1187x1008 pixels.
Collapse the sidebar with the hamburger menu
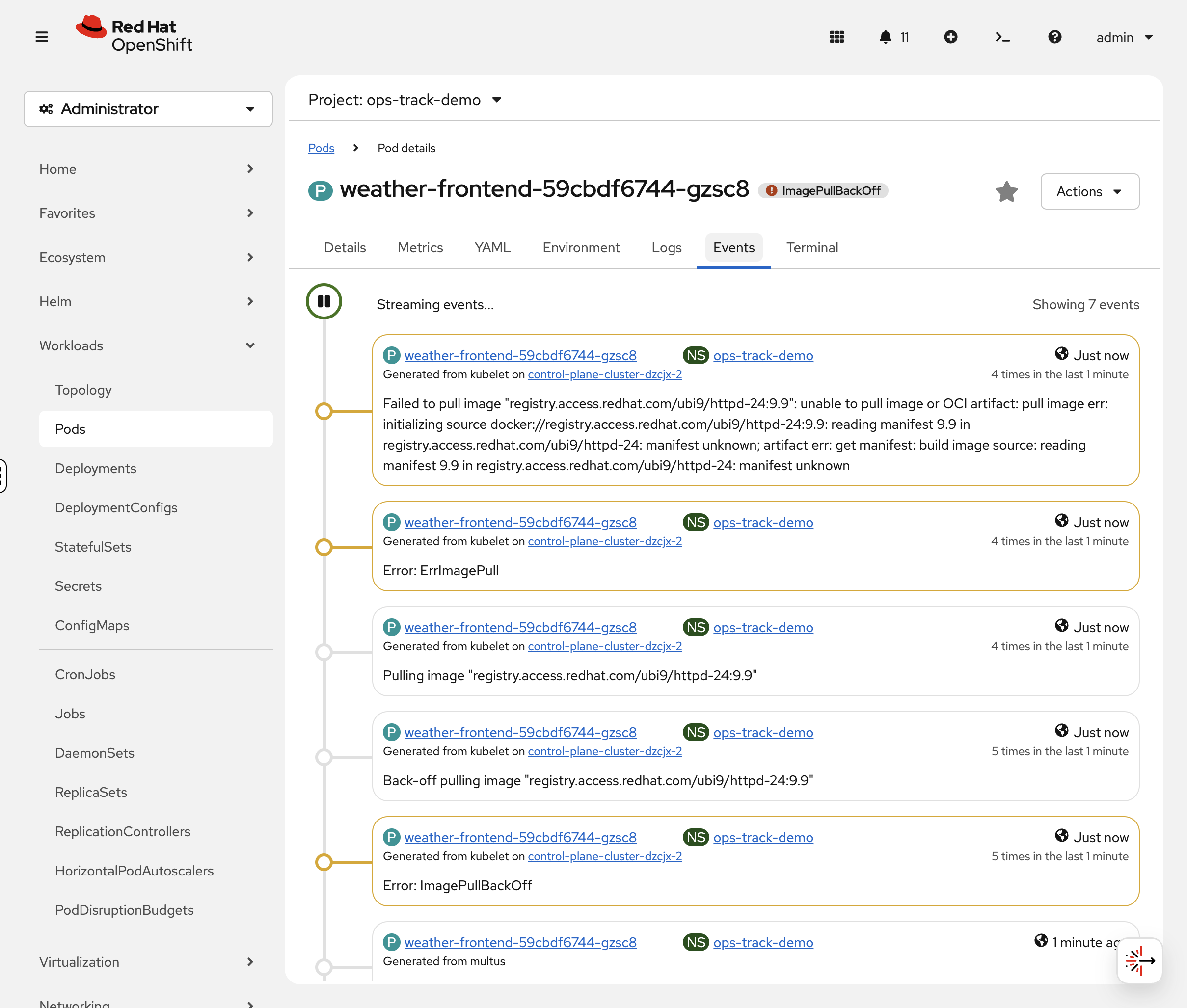pos(42,37)
